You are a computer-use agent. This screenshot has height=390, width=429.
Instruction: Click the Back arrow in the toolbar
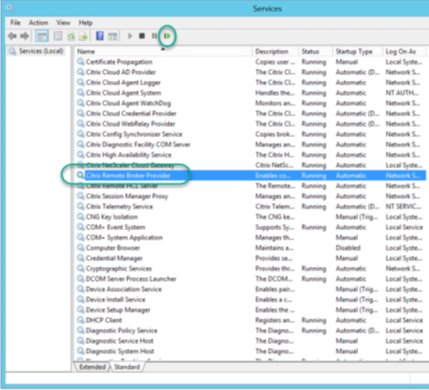12,36
